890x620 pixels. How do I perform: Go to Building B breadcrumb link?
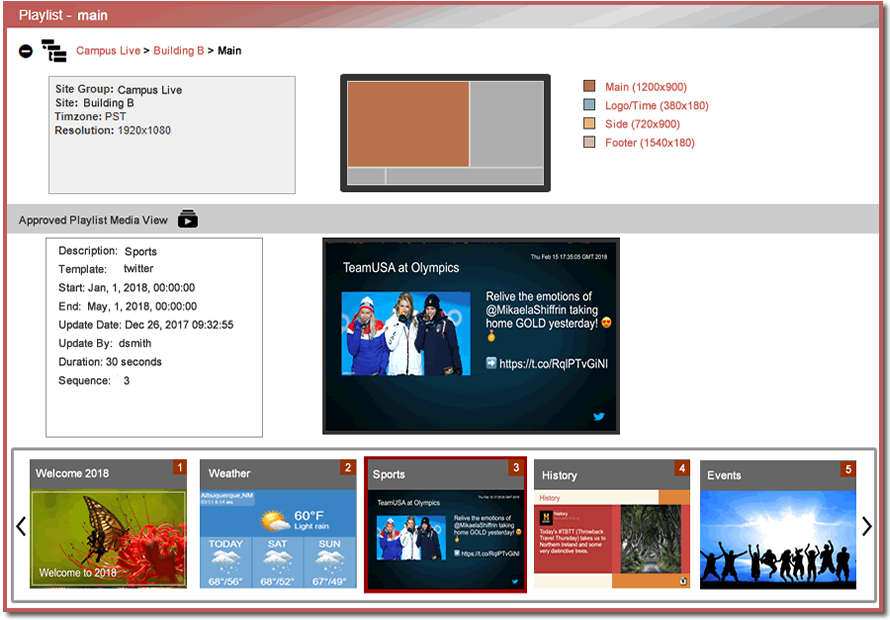tap(178, 51)
